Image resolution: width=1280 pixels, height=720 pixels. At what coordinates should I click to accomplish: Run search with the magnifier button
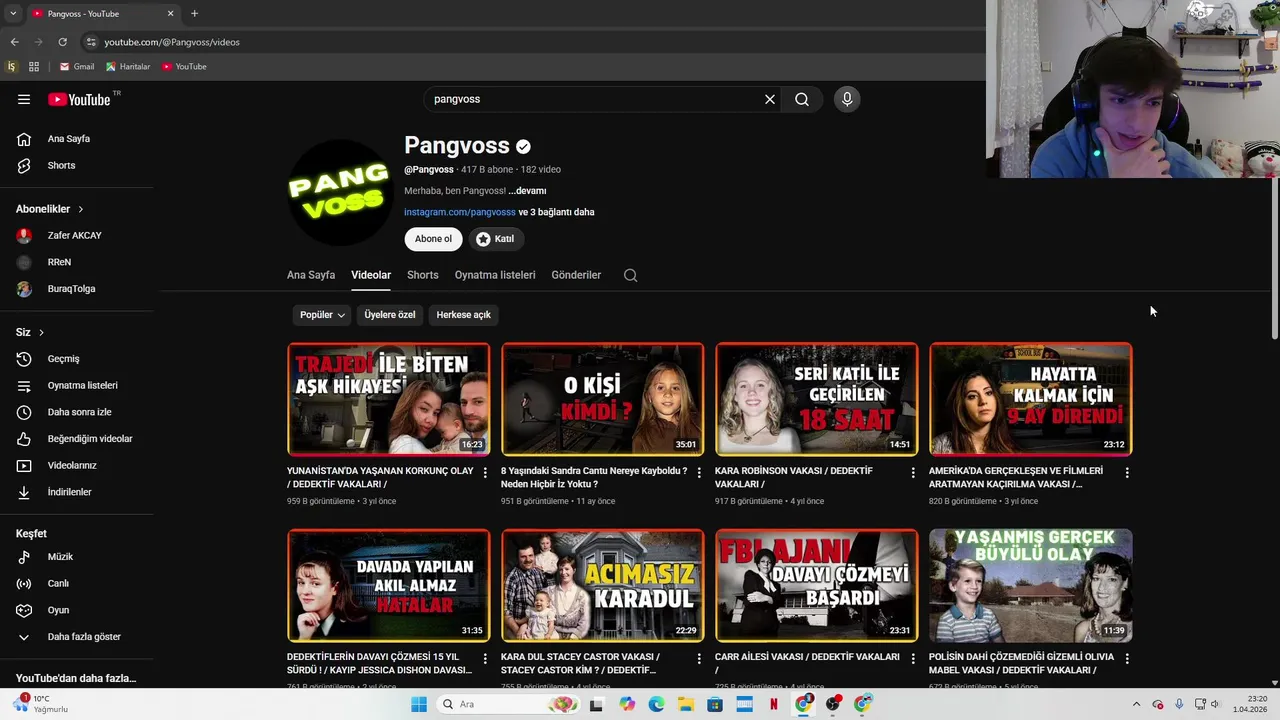(x=802, y=99)
